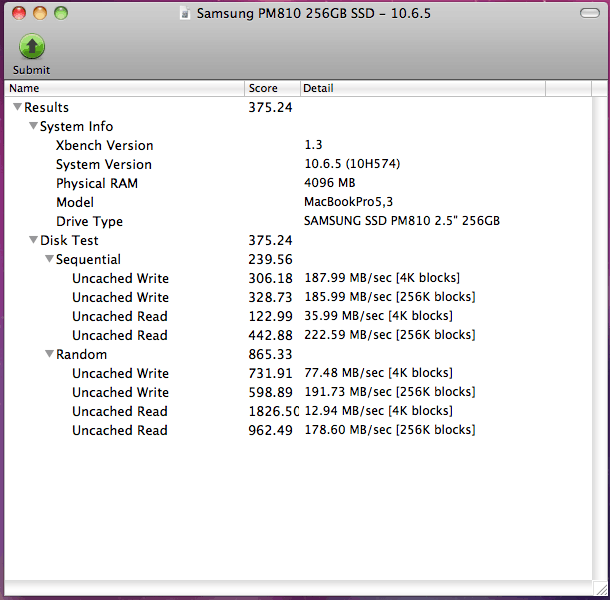This screenshot has width=610, height=600.
Task: Select the System Info row
Action: pyautogui.click(x=298, y=126)
